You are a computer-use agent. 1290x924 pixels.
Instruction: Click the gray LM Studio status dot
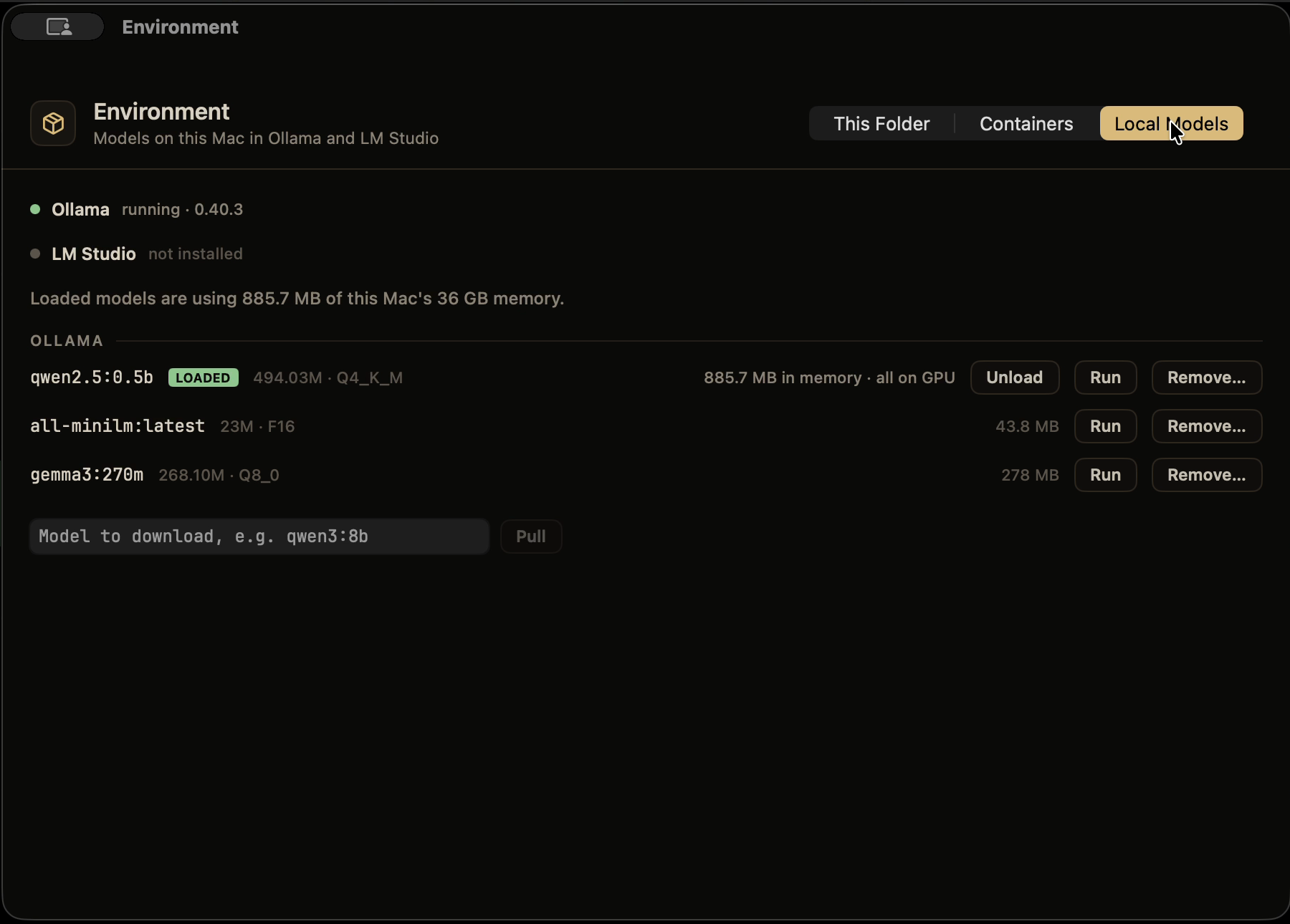click(35, 254)
